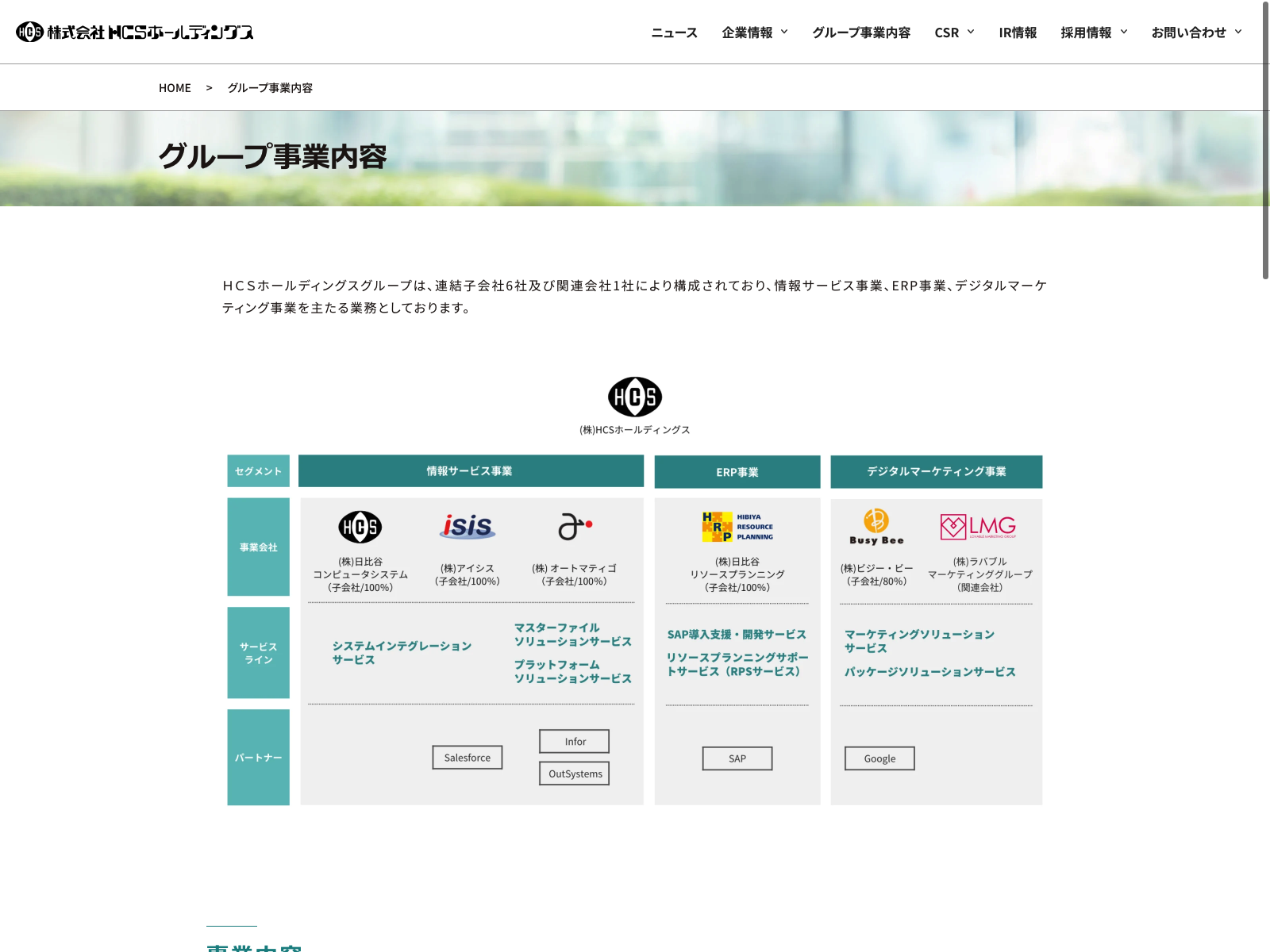1270x952 pixels.
Task: Click the Google partner box
Action: tap(879, 758)
